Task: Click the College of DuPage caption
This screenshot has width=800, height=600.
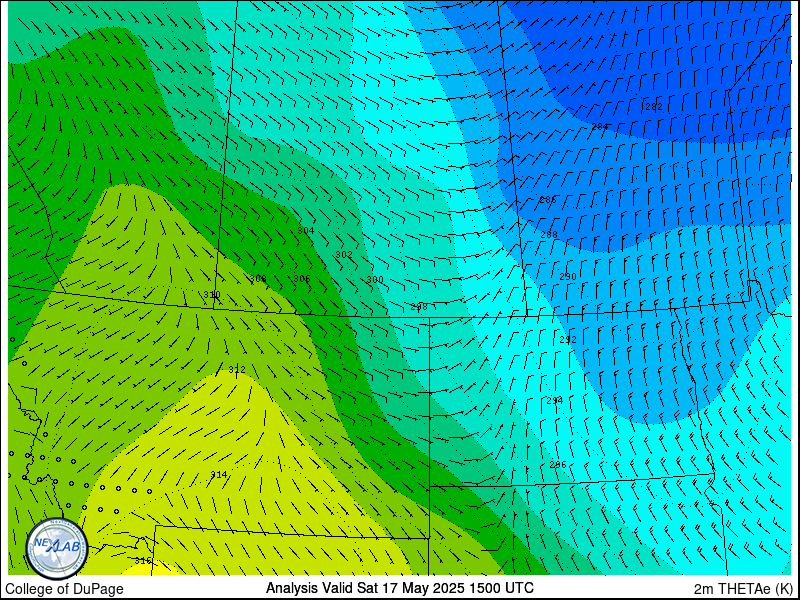Action: (x=64, y=589)
